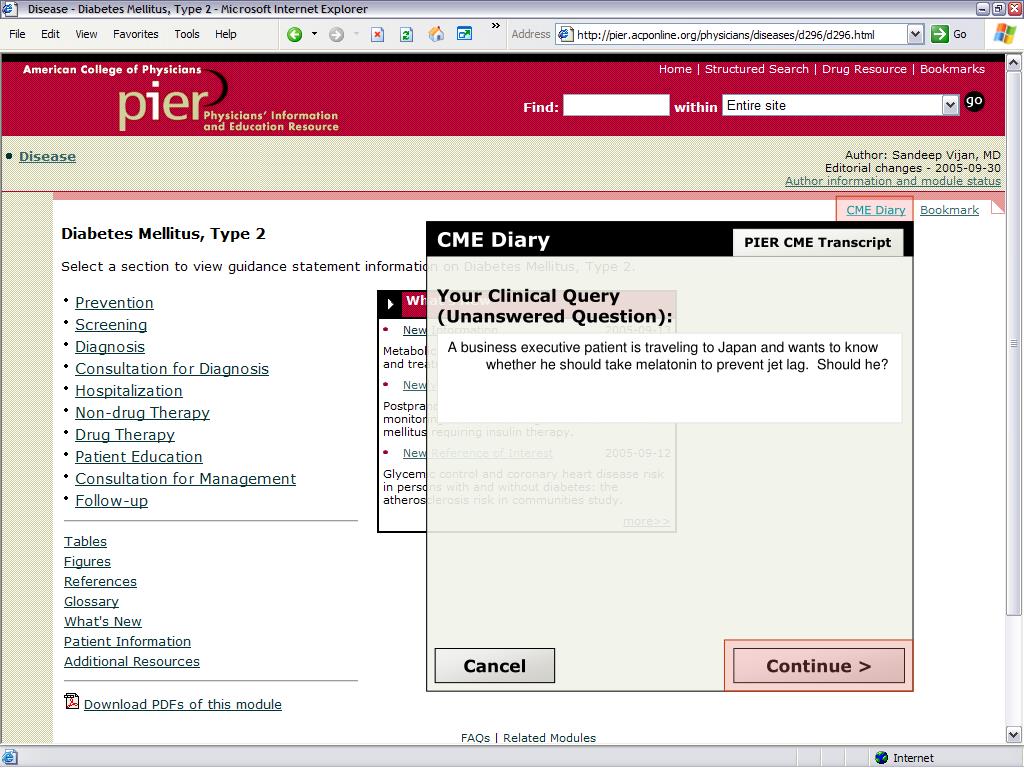Open Author information and module status
The height and width of the screenshot is (768, 1024).
pos(893,181)
